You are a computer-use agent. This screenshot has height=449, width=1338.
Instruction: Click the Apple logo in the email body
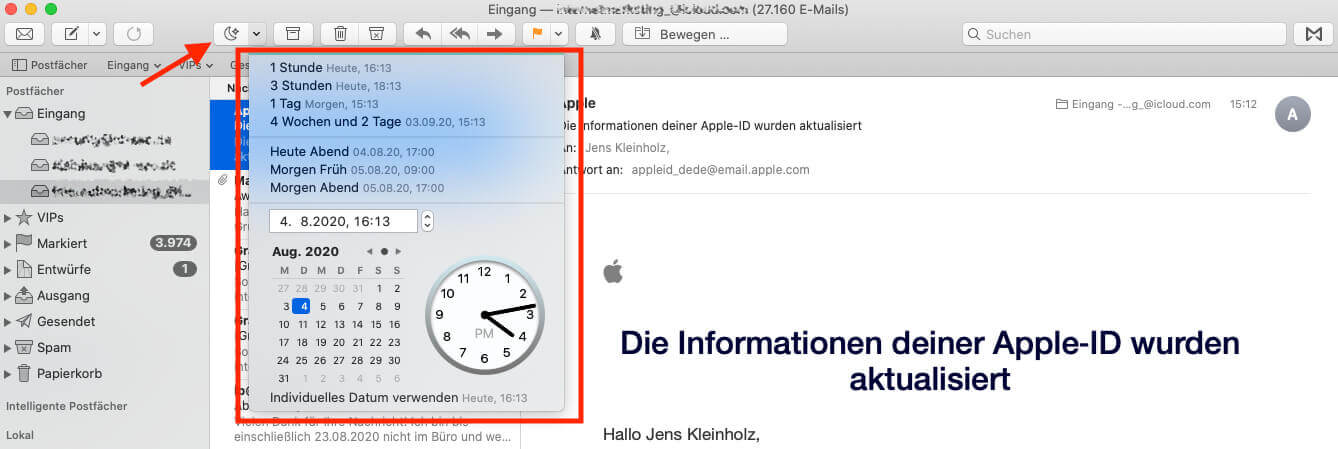tap(613, 270)
